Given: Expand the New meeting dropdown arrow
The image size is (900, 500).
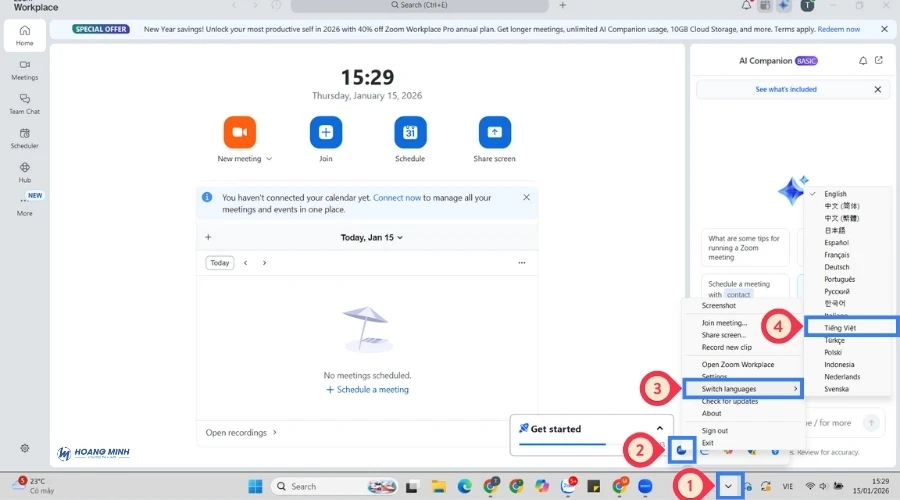Looking at the screenshot, I should click(x=269, y=159).
